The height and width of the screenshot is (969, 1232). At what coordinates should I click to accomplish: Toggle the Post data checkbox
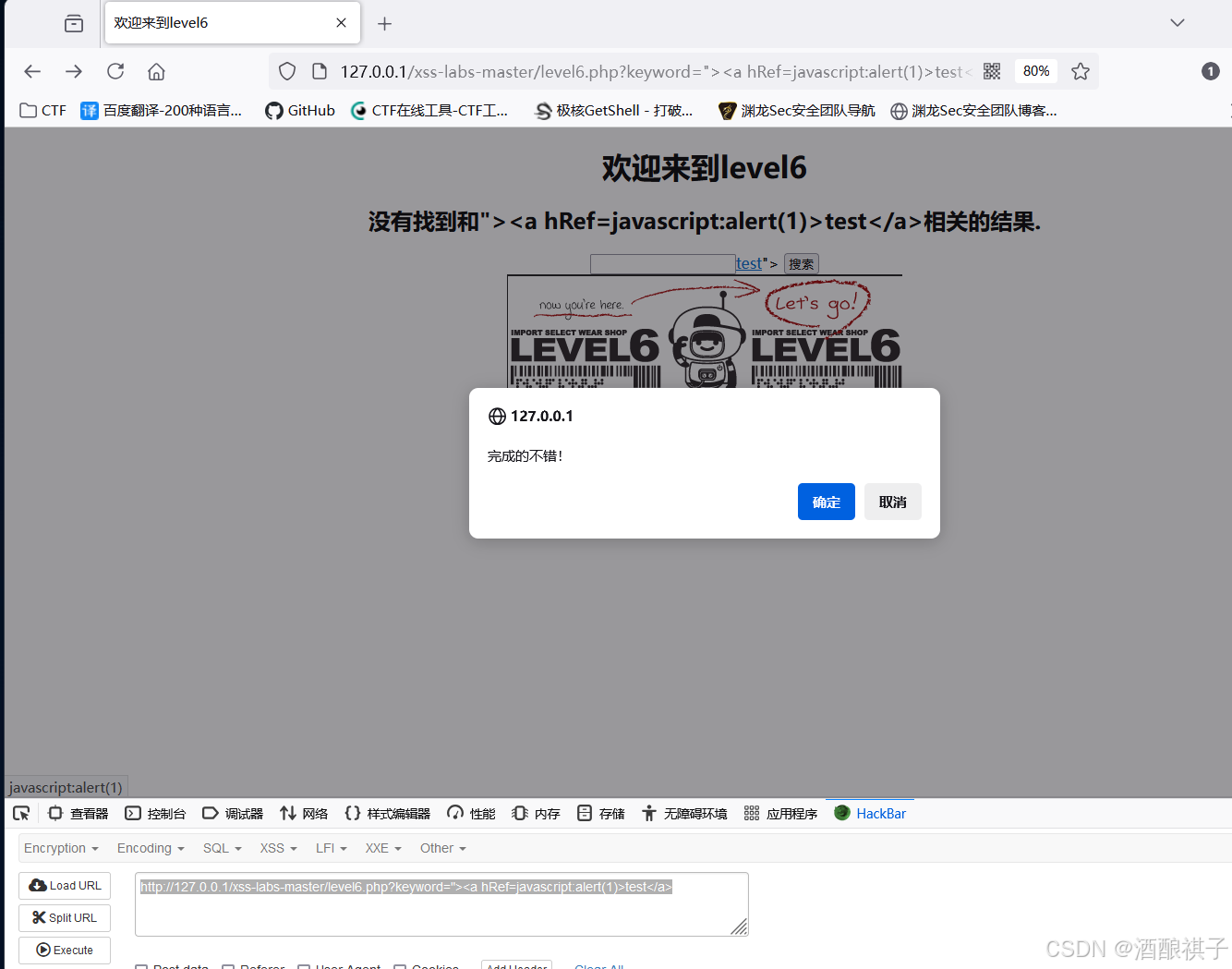click(x=141, y=966)
